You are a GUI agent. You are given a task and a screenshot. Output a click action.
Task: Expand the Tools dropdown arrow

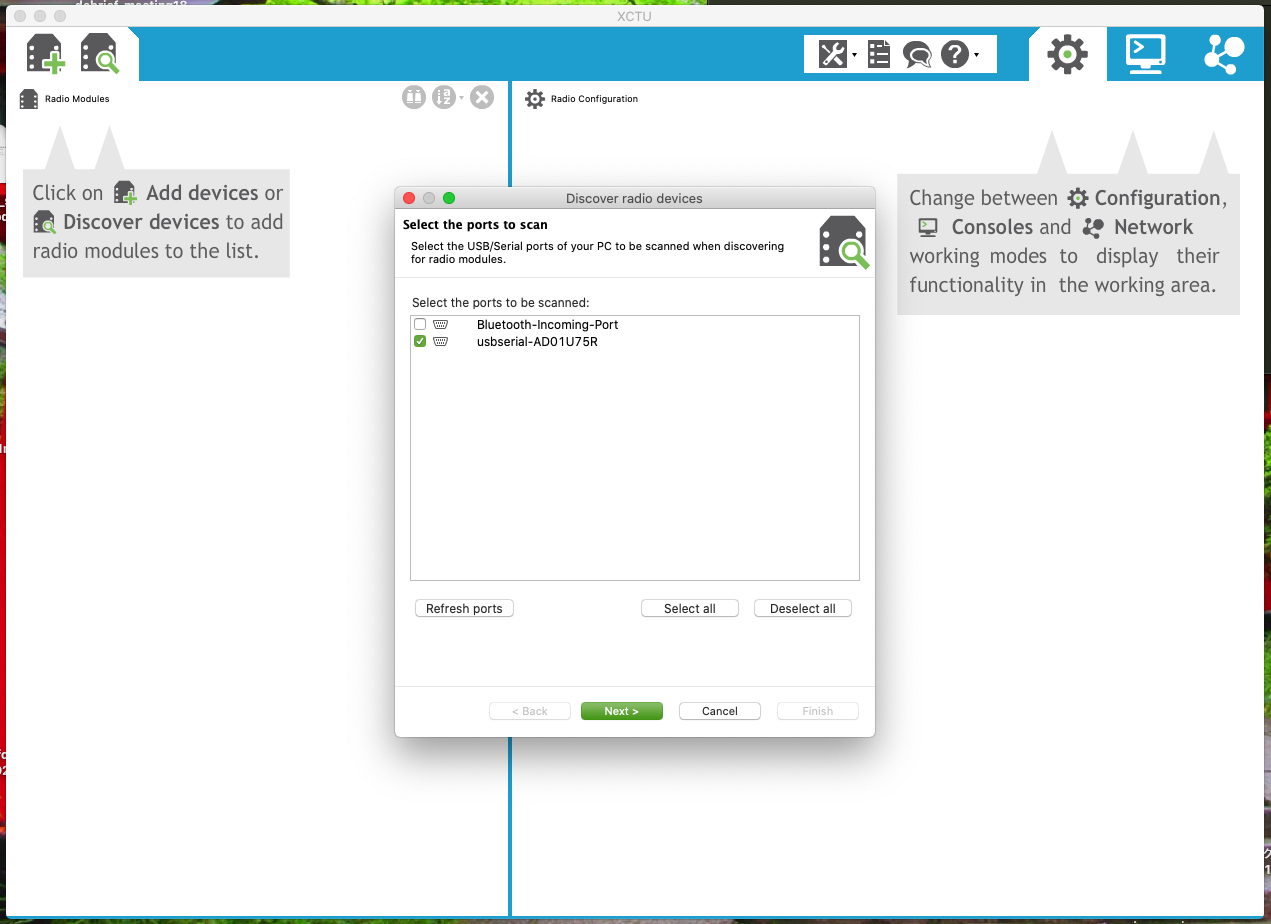click(855, 55)
